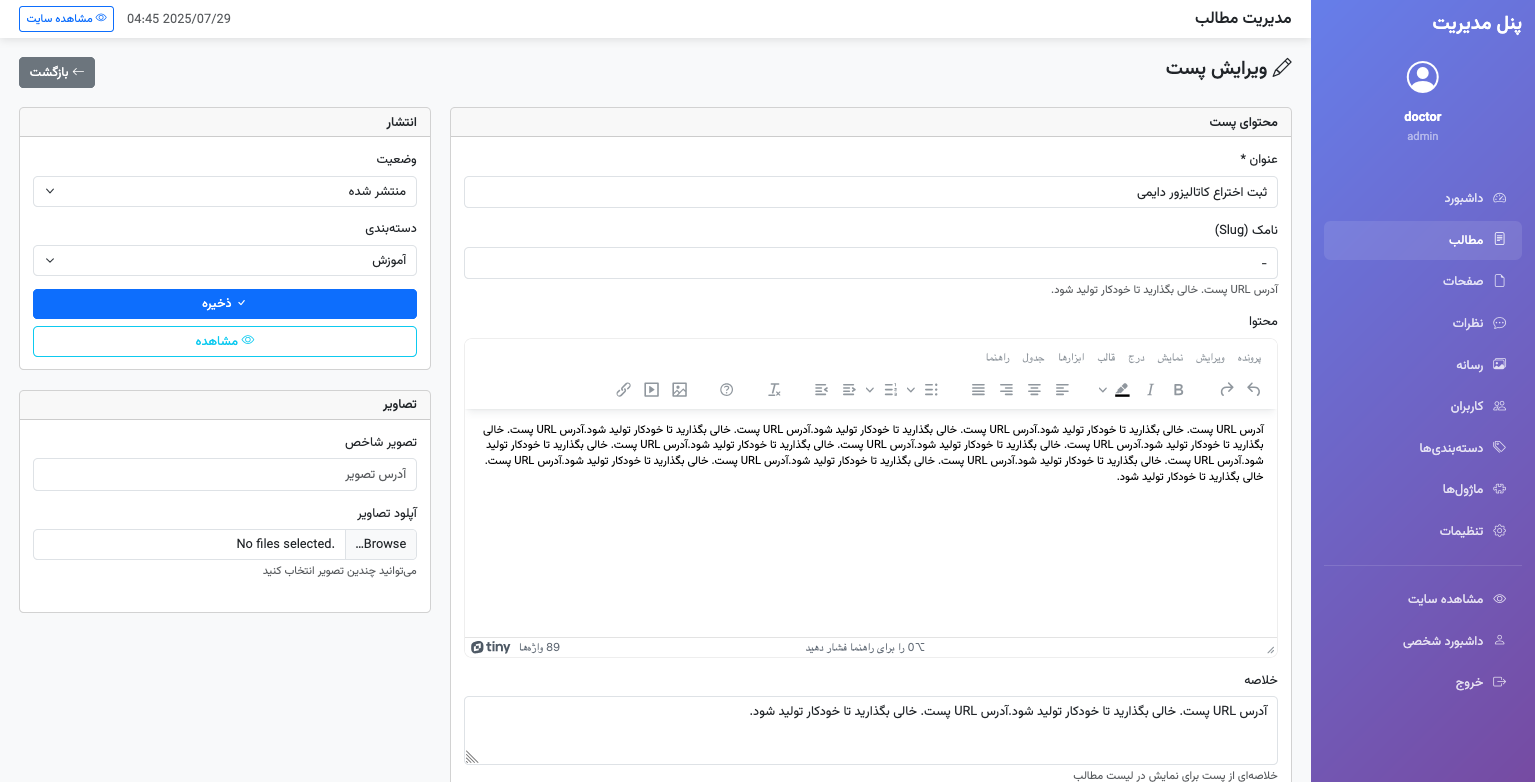
Task: Go to مطالب in the sidebar
Action: (x=1422, y=240)
